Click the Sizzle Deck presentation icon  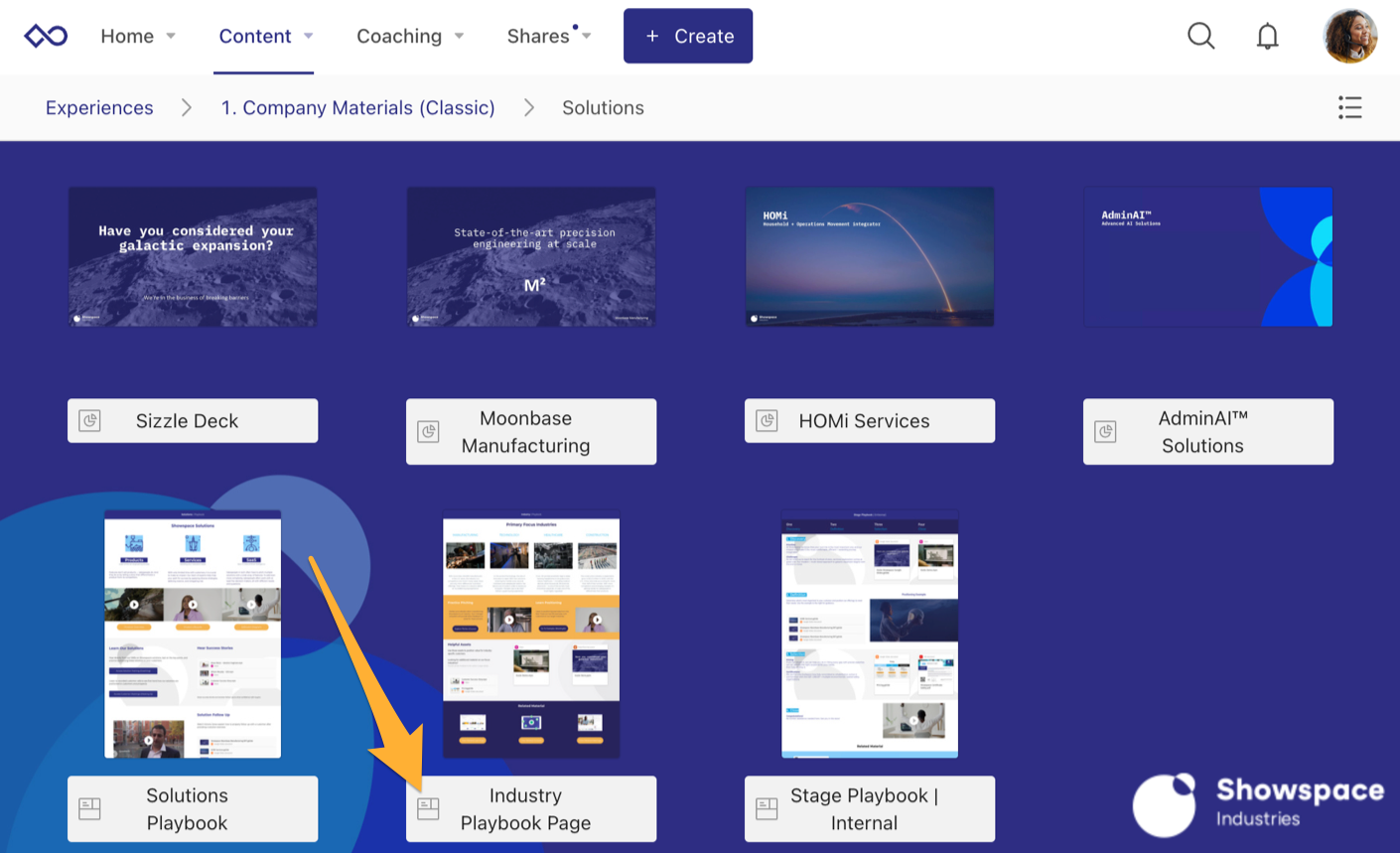(90, 421)
